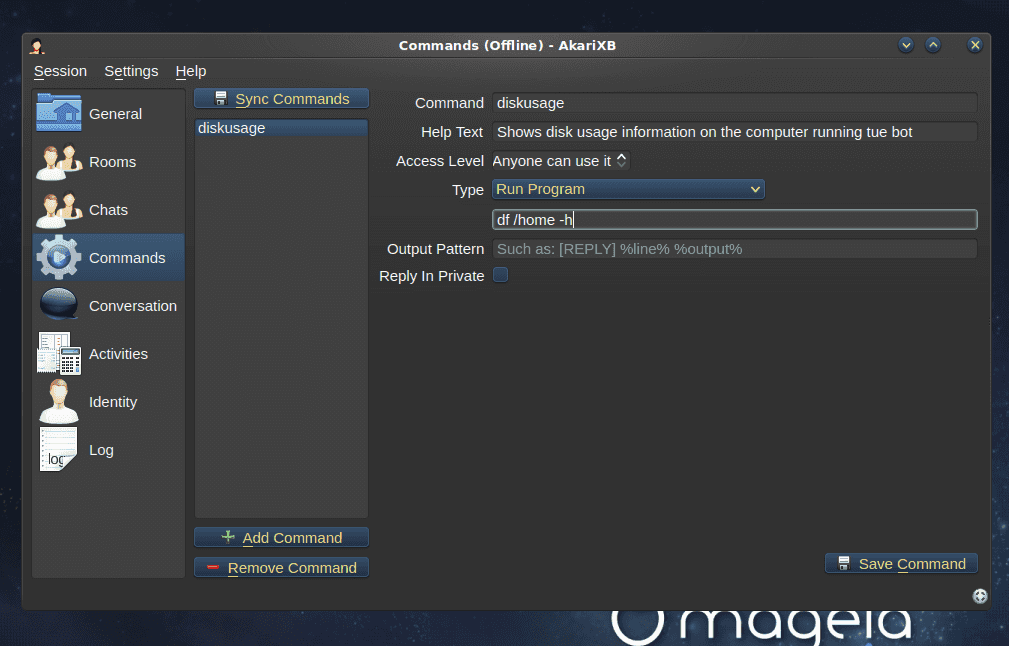Open the Conversation speech bubble icon
Viewport: 1009px width, 646px height.
[x=59, y=305]
